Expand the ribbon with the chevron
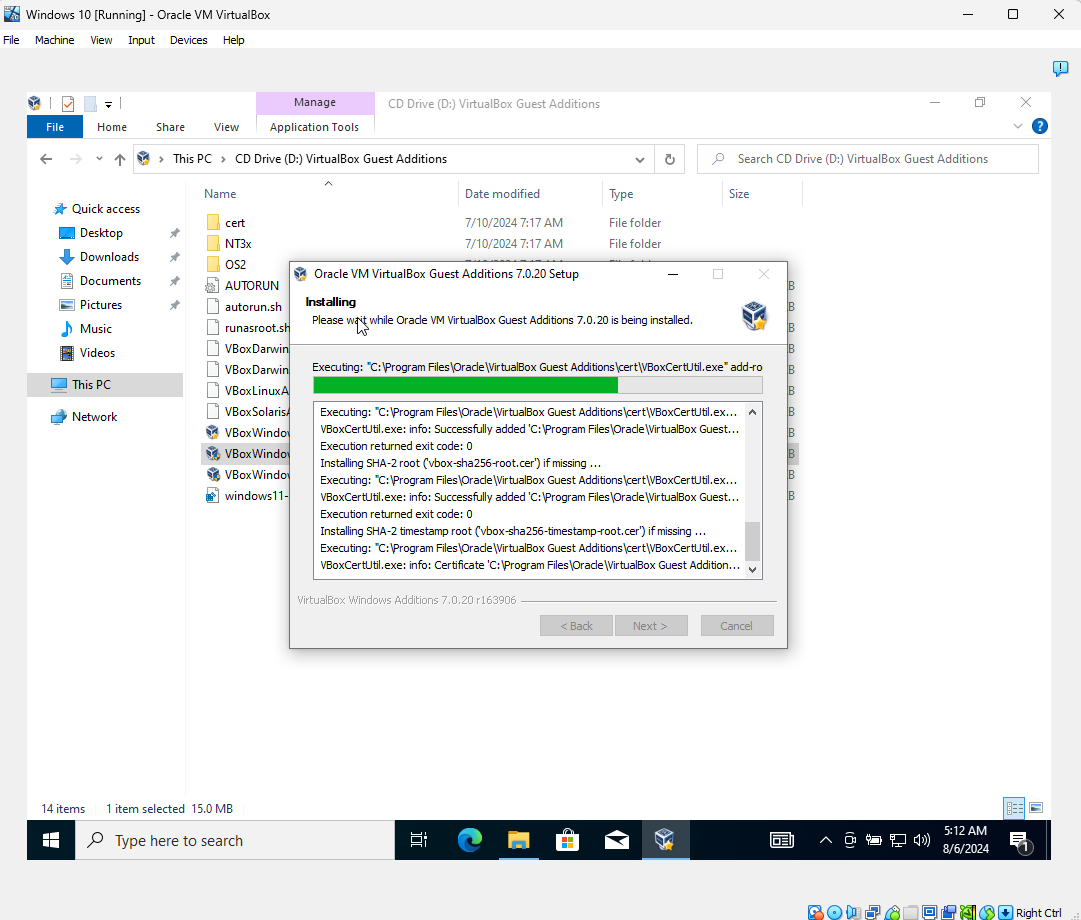Viewport: 1081px width, 920px height. [x=1018, y=126]
